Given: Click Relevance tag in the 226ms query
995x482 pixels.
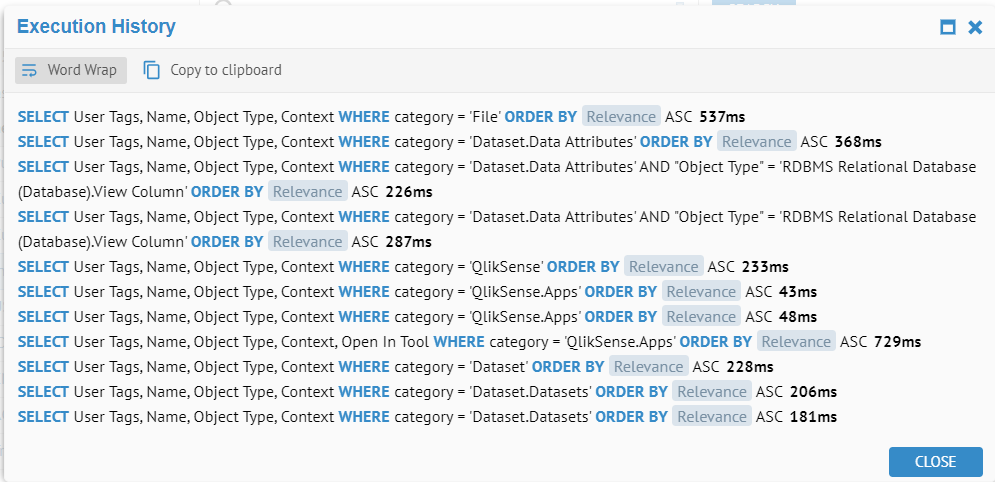Looking at the screenshot, I should pyautogui.click(x=308, y=191).
